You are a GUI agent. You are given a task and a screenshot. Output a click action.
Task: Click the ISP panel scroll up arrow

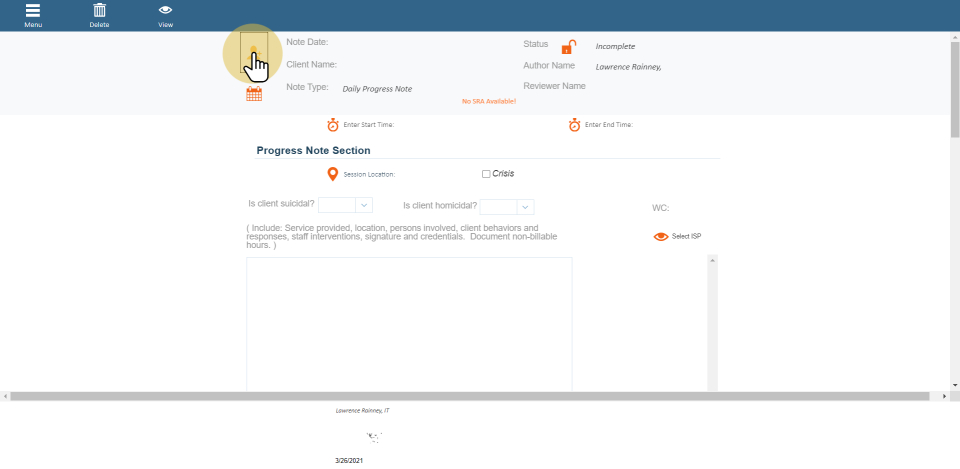tap(713, 260)
